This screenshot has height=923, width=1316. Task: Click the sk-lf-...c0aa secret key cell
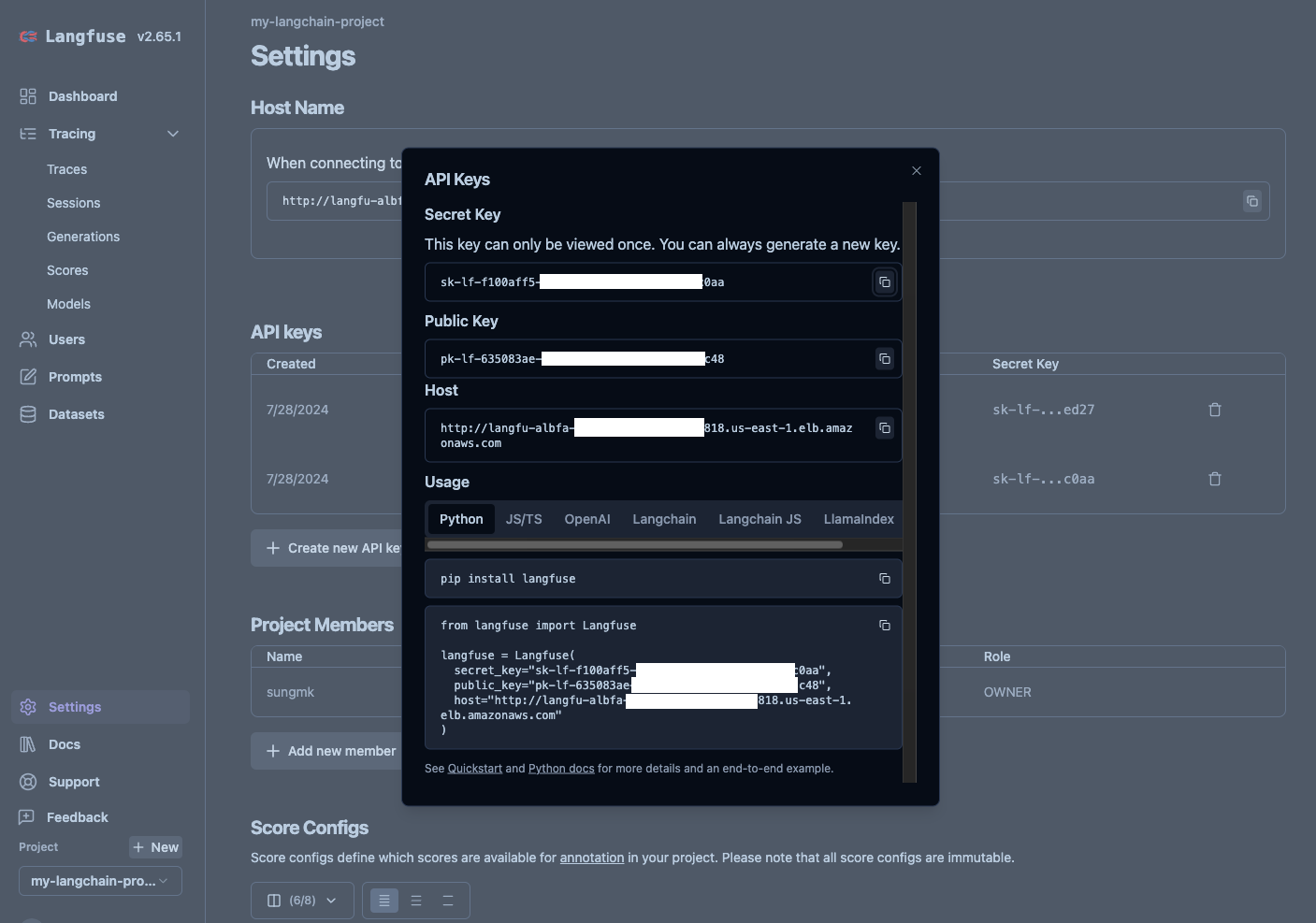point(1043,479)
